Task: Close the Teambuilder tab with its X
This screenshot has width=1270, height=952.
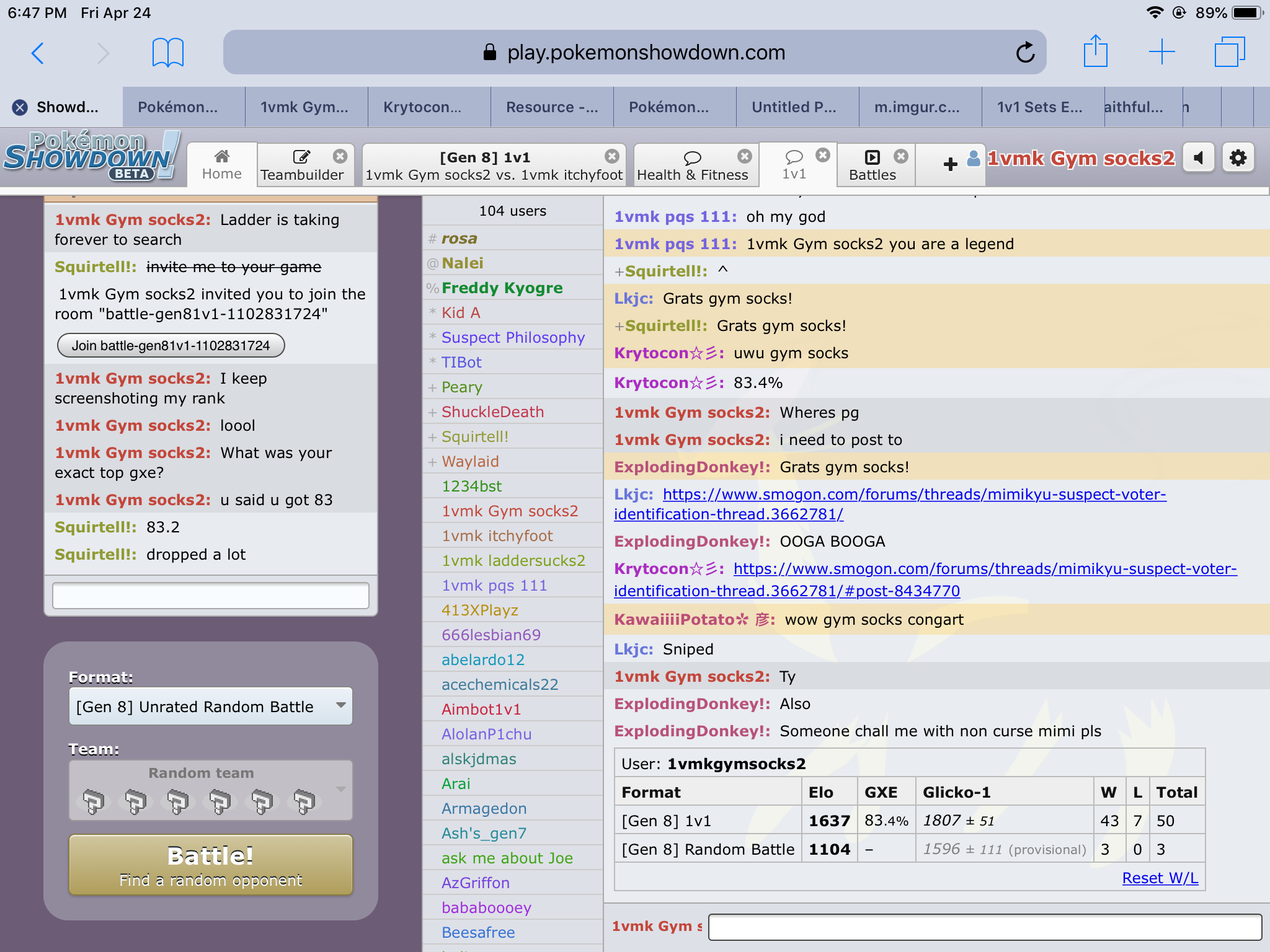Action: point(340,156)
